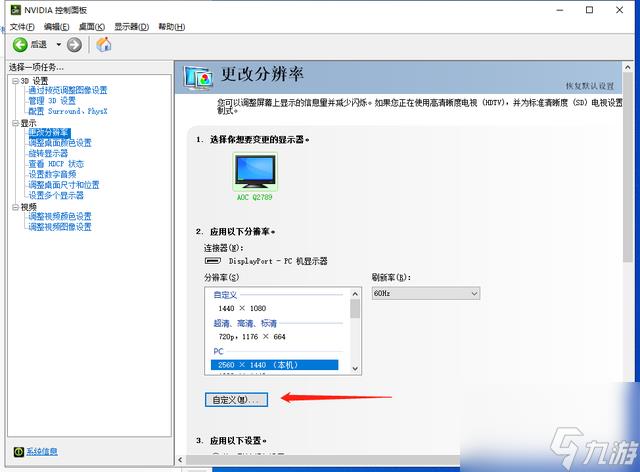This screenshot has height=472, width=640.
Task: Open 设置多个显示器 item
Action: 56,196
